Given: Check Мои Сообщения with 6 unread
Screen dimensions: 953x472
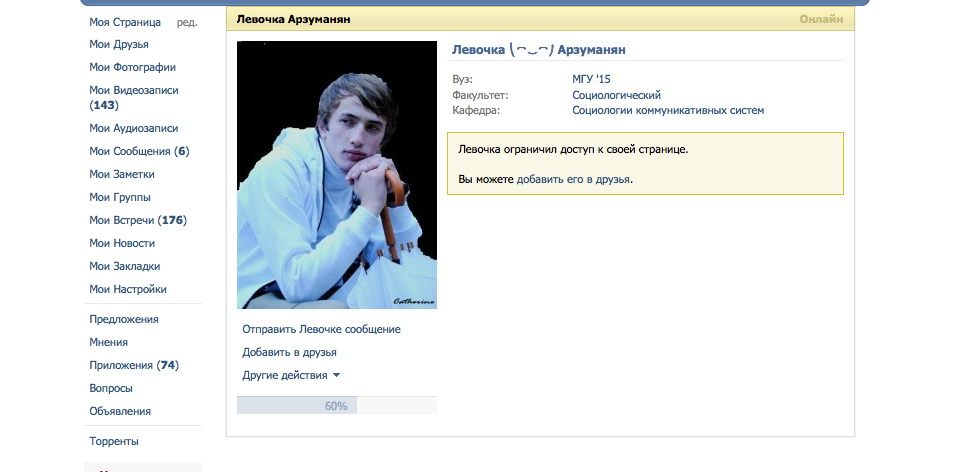Looking at the screenshot, I should pyautogui.click(x=139, y=151).
